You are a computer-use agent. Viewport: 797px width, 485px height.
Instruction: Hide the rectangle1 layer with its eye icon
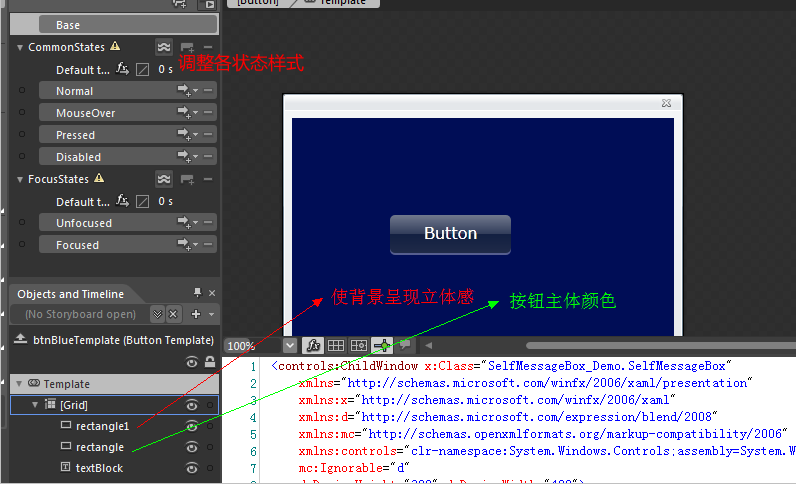pos(191,426)
